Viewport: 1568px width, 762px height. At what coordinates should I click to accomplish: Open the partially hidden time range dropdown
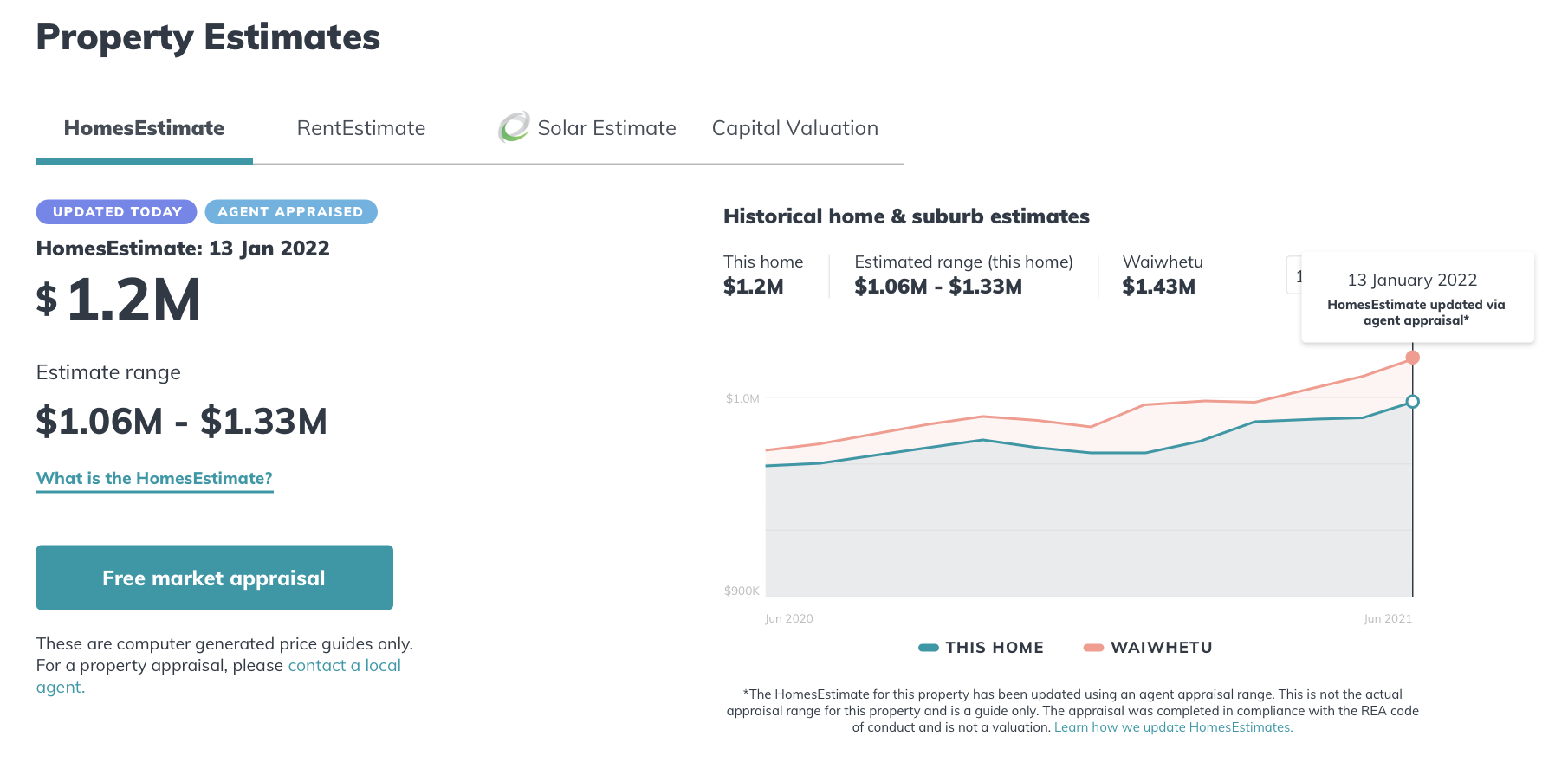click(1294, 276)
